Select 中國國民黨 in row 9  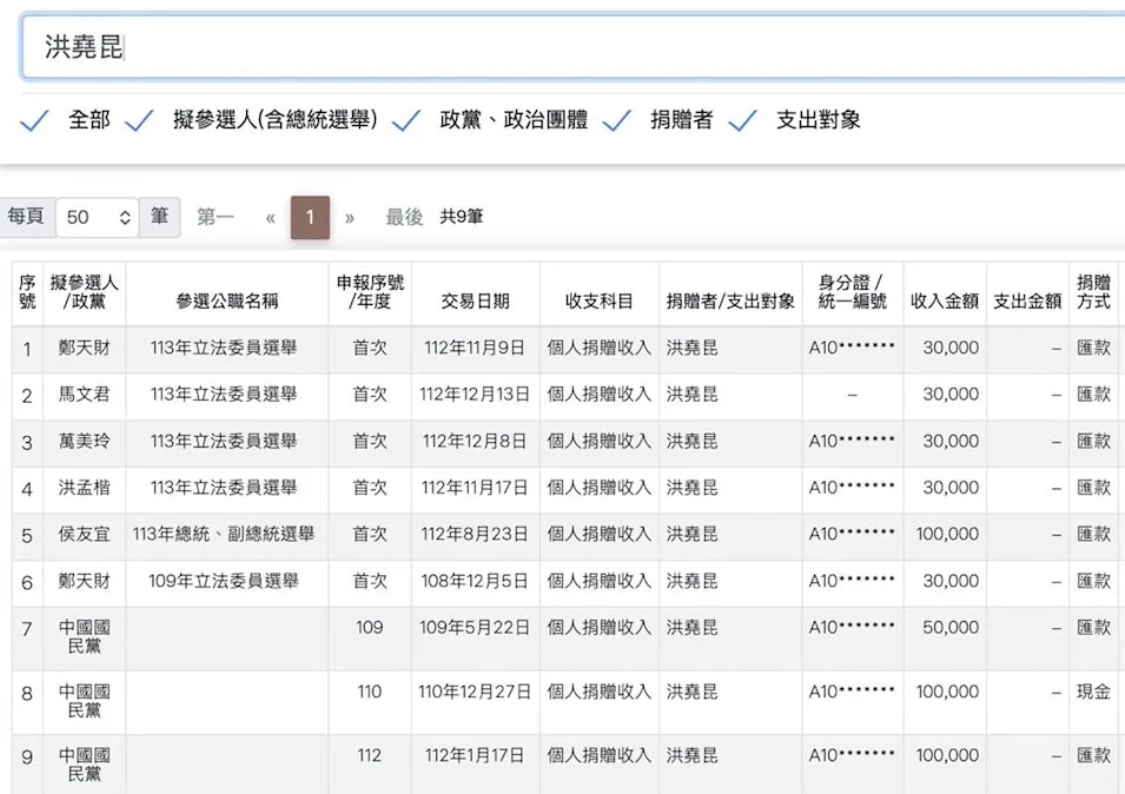coord(84,765)
